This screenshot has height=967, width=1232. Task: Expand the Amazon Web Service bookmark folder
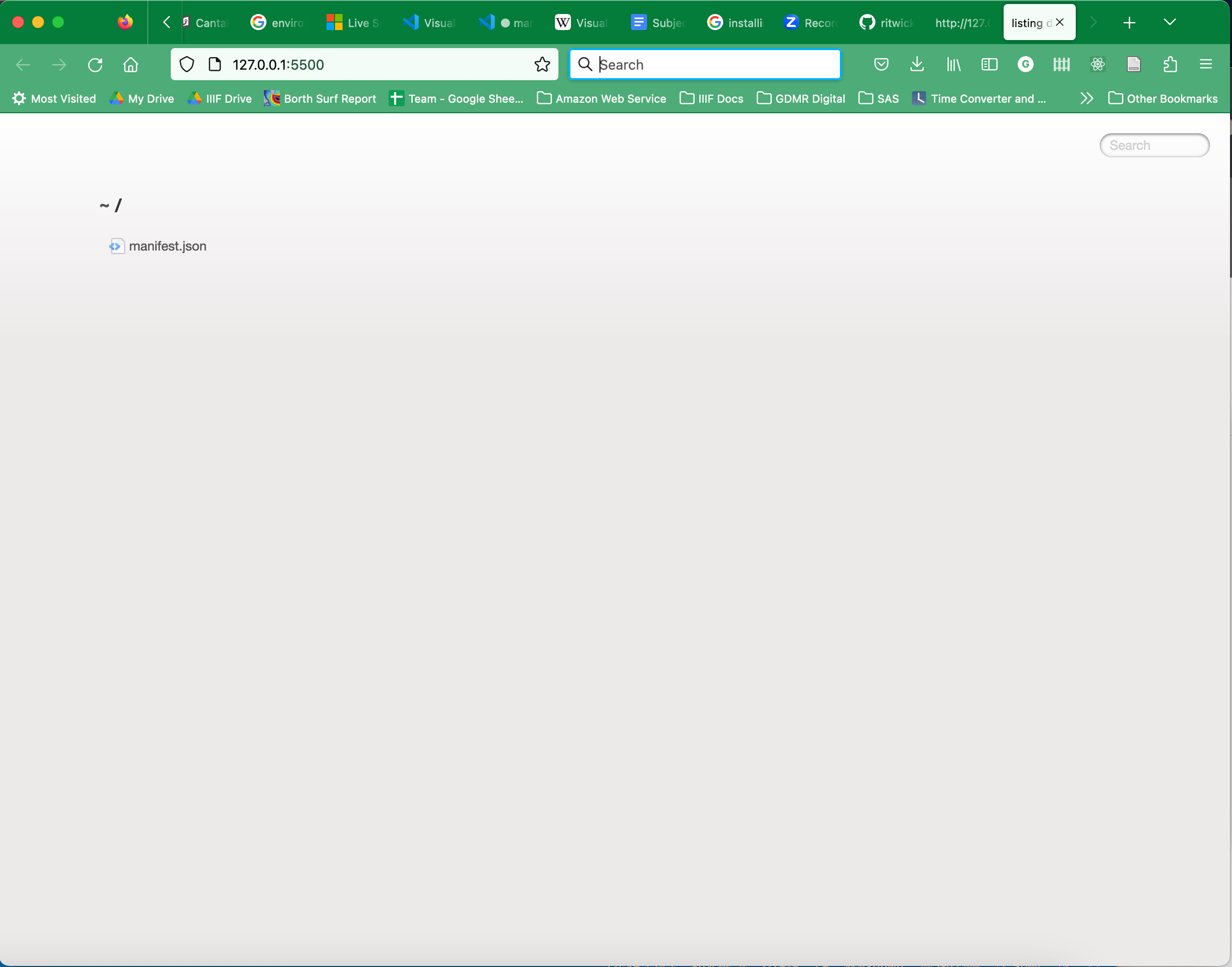[601, 99]
